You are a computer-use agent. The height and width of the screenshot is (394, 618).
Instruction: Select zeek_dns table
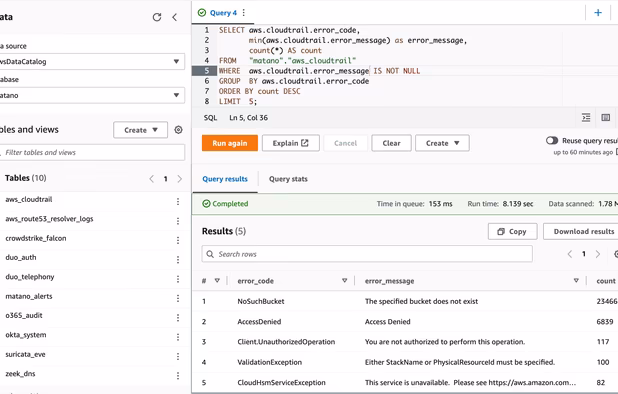(x=20, y=374)
